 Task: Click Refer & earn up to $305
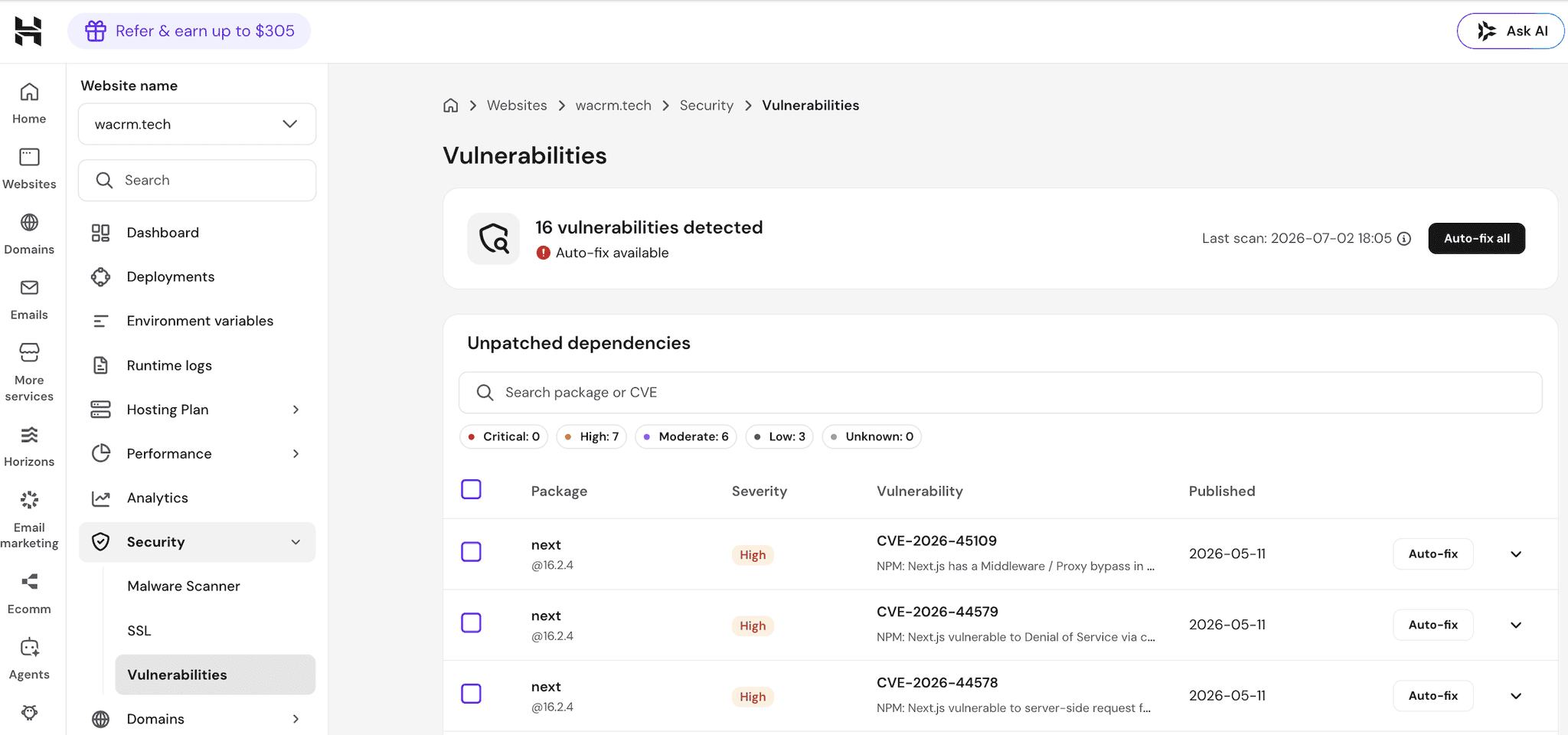pyautogui.click(x=189, y=31)
